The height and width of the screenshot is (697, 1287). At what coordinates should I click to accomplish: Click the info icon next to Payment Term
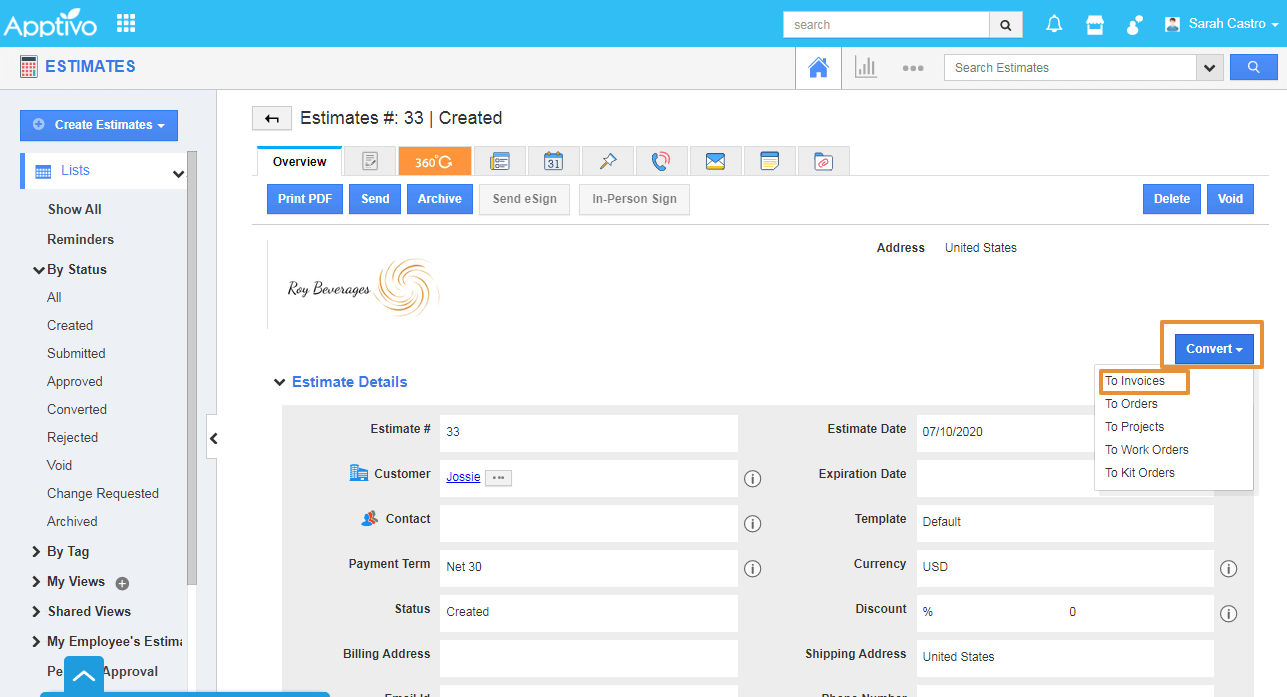(753, 569)
